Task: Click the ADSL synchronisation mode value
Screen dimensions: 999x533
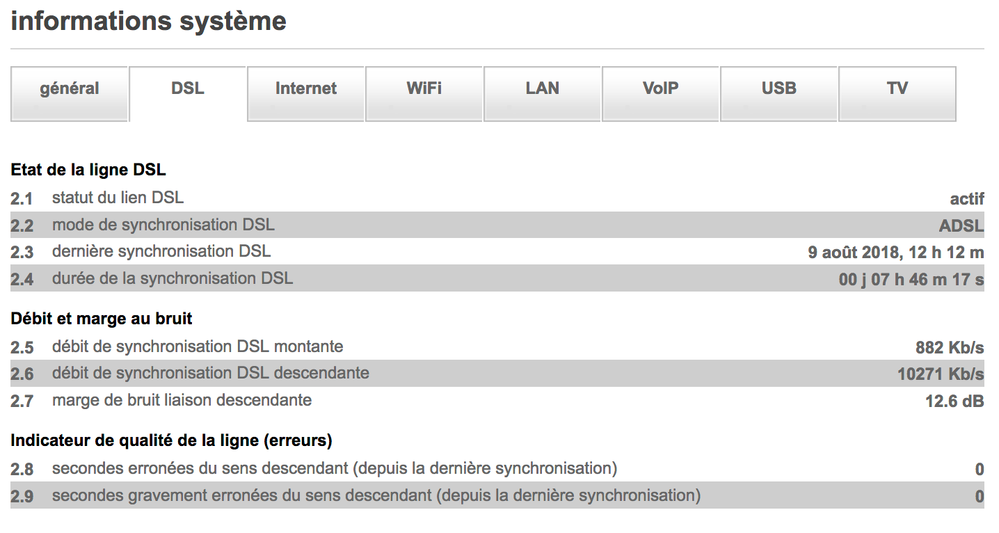Action: 961,226
